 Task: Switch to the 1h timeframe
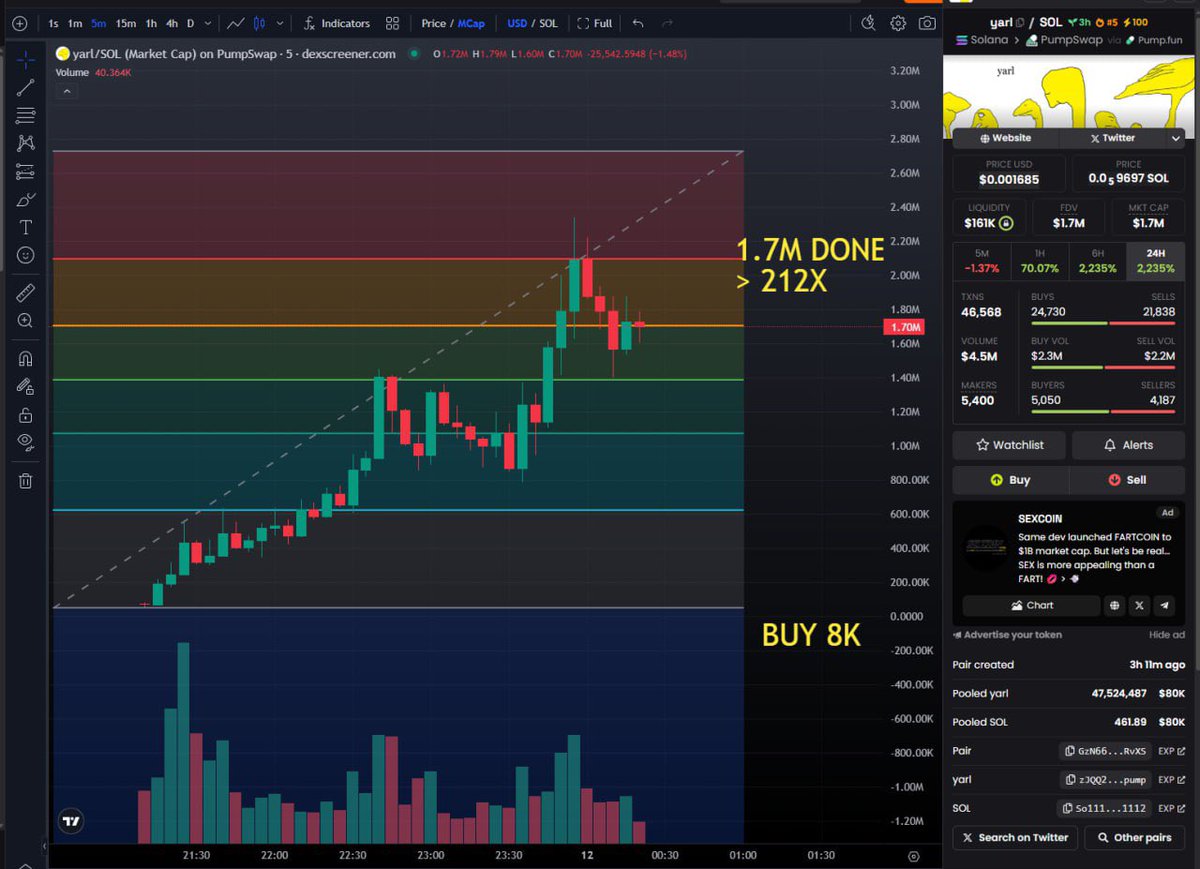pyautogui.click(x=151, y=23)
